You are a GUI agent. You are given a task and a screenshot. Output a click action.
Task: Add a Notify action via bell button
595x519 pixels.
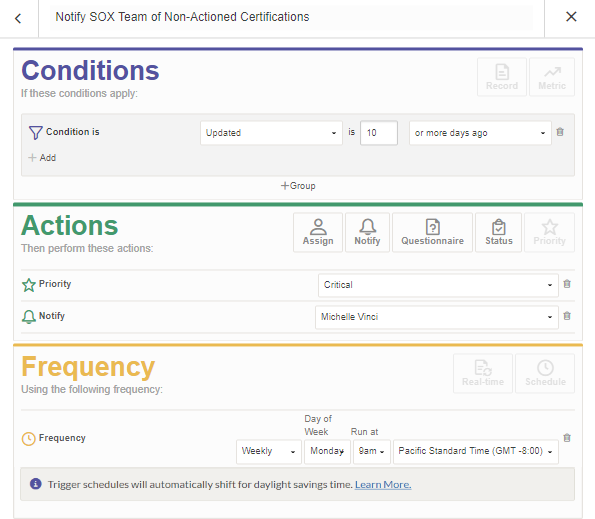[367, 232]
